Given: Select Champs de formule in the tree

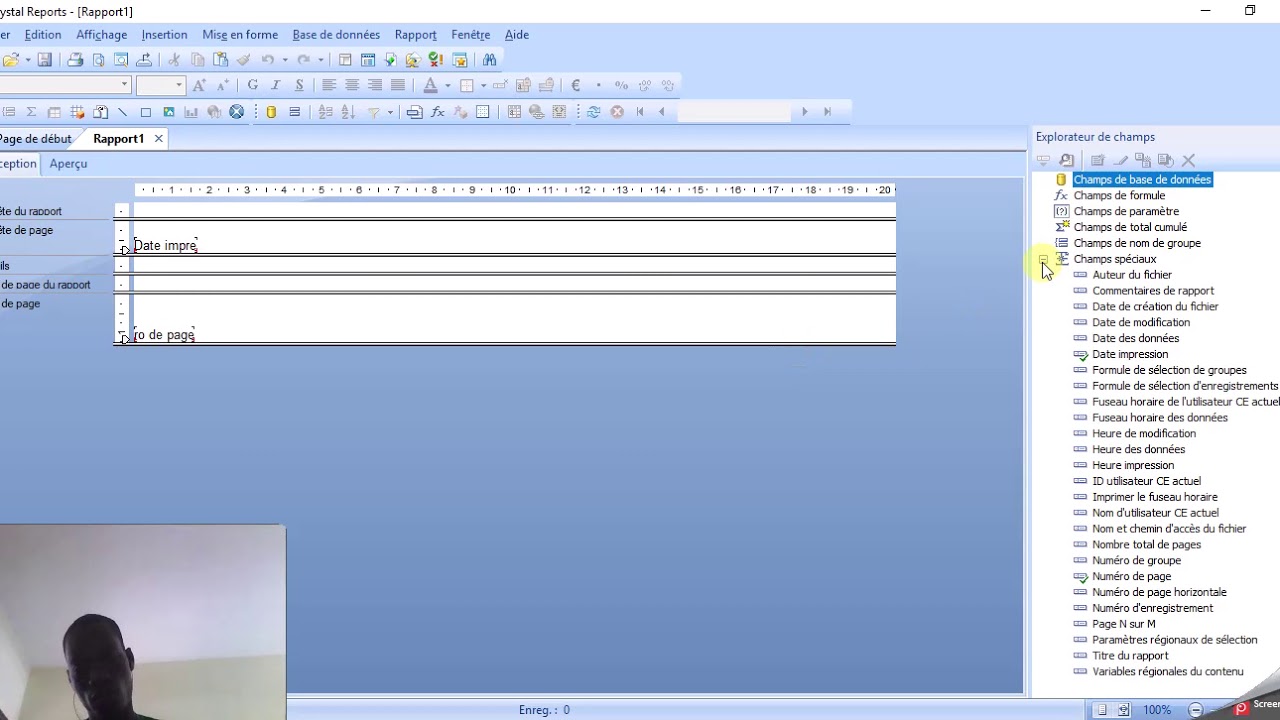Looking at the screenshot, I should [x=1119, y=195].
